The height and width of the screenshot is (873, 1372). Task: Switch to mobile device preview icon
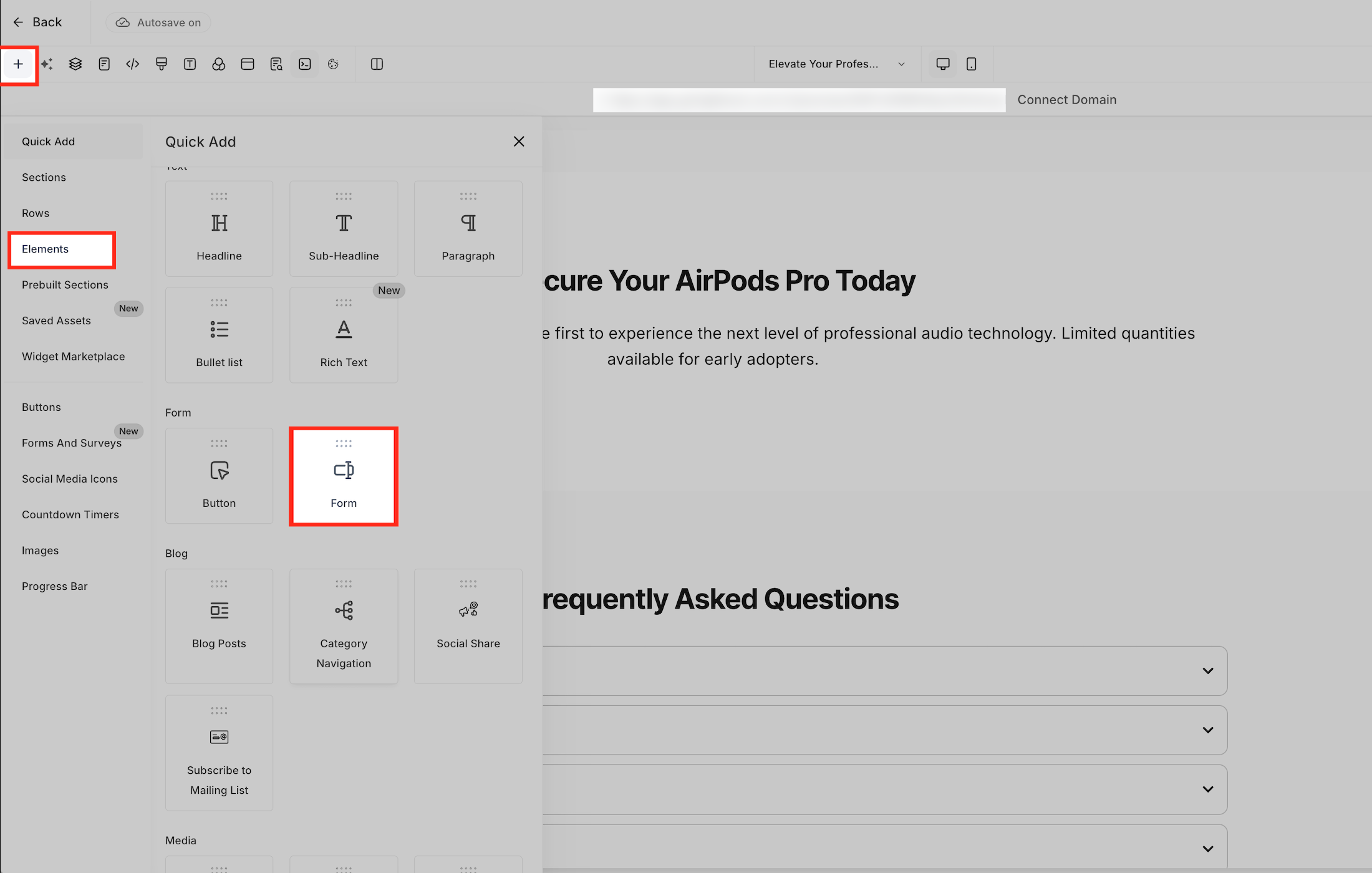[972, 64]
